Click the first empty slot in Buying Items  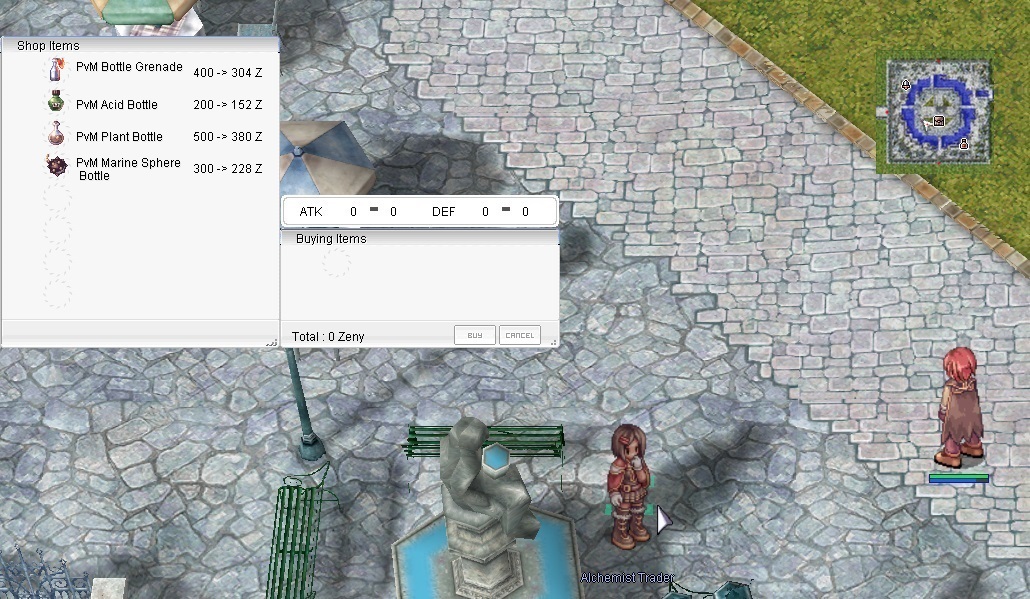337,264
